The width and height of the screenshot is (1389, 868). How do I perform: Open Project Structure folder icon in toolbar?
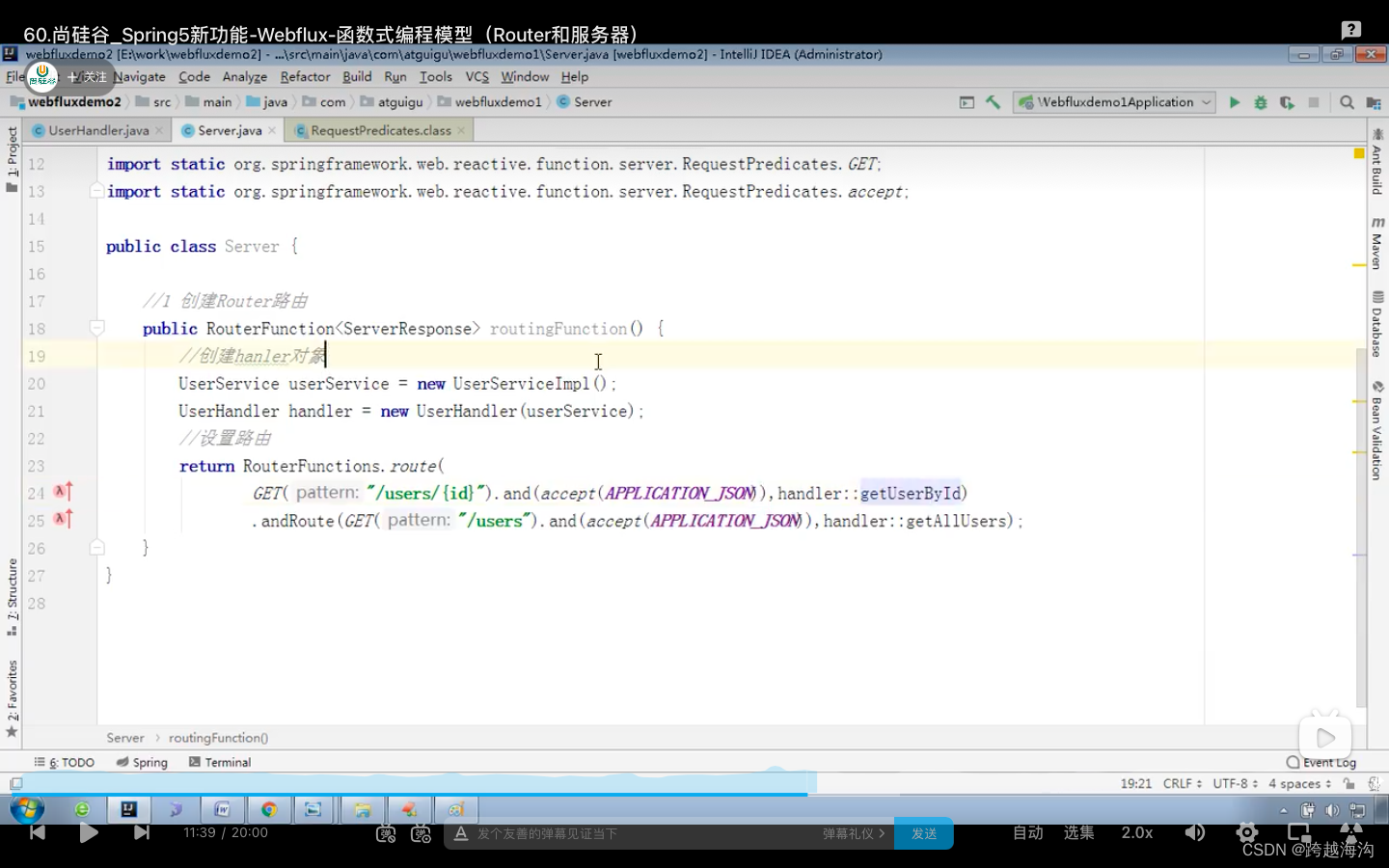pyautogui.click(x=1374, y=102)
